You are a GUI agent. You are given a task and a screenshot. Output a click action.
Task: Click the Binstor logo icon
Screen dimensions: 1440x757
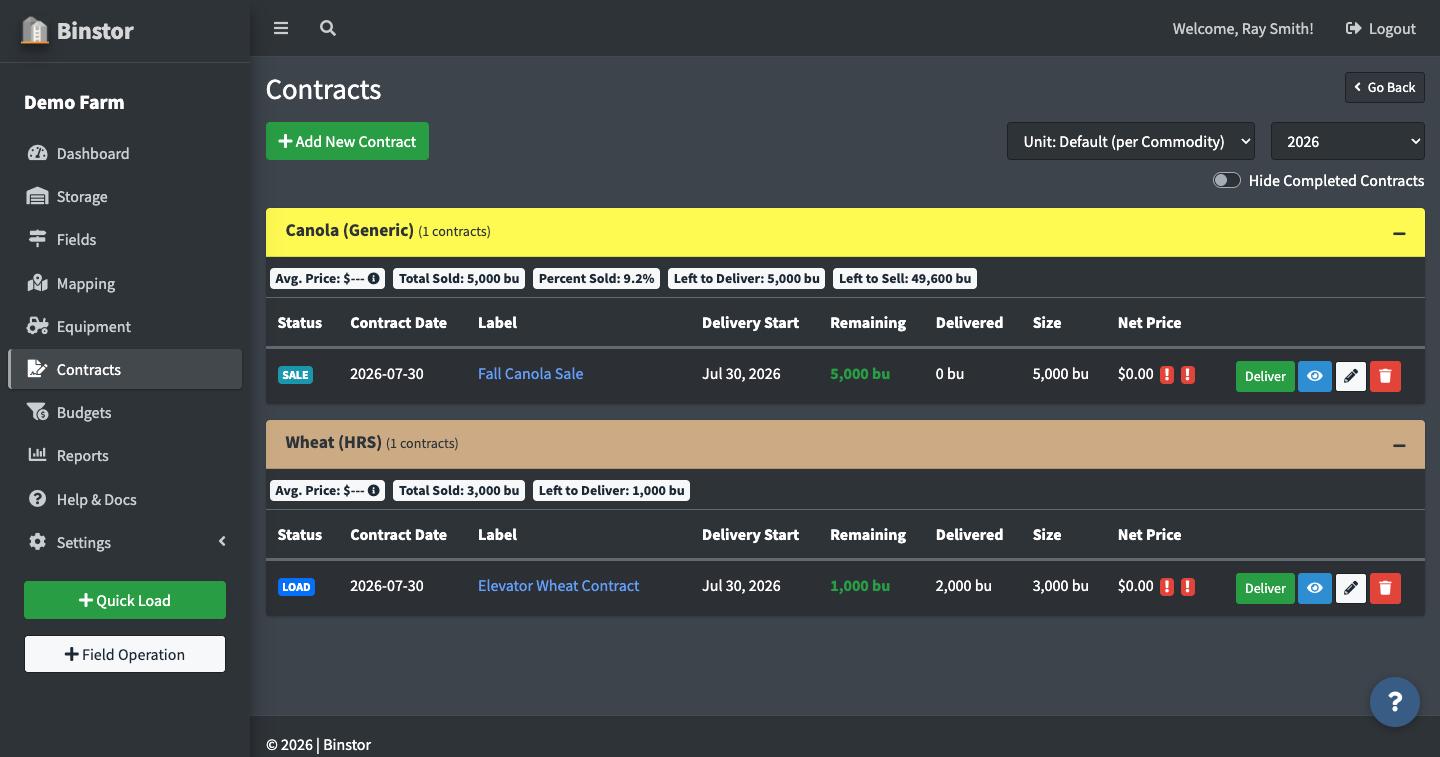pos(35,30)
